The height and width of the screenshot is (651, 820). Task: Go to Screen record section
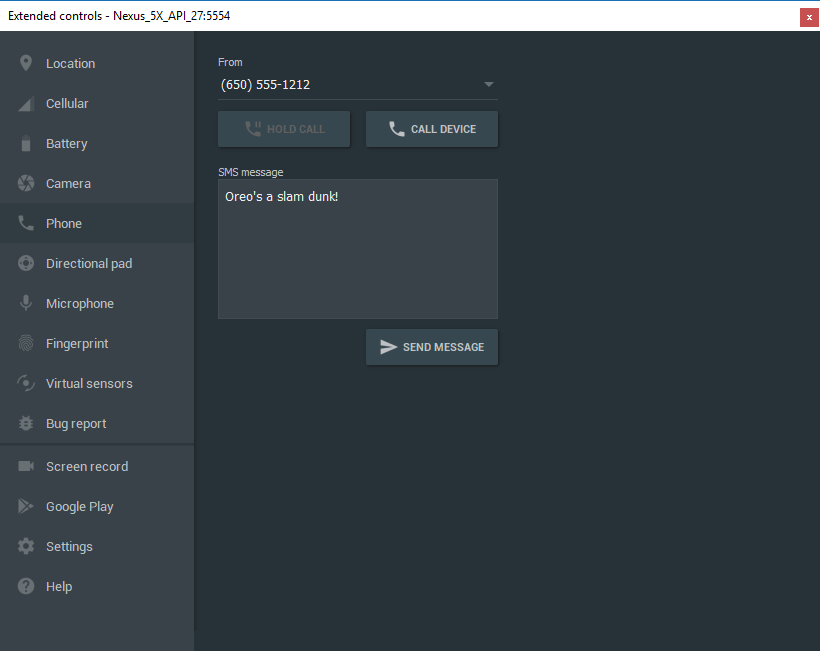97,466
